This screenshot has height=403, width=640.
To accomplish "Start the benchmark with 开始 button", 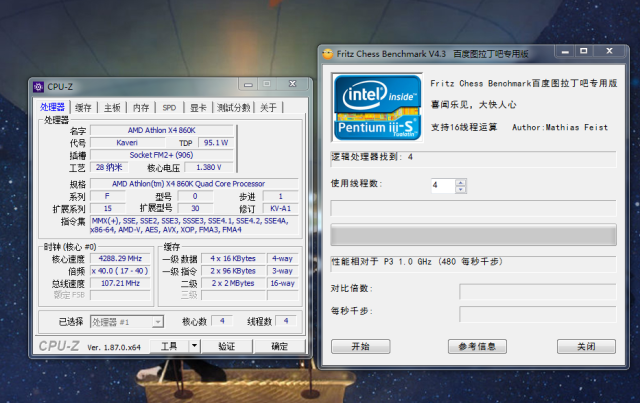I will coord(360,346).
